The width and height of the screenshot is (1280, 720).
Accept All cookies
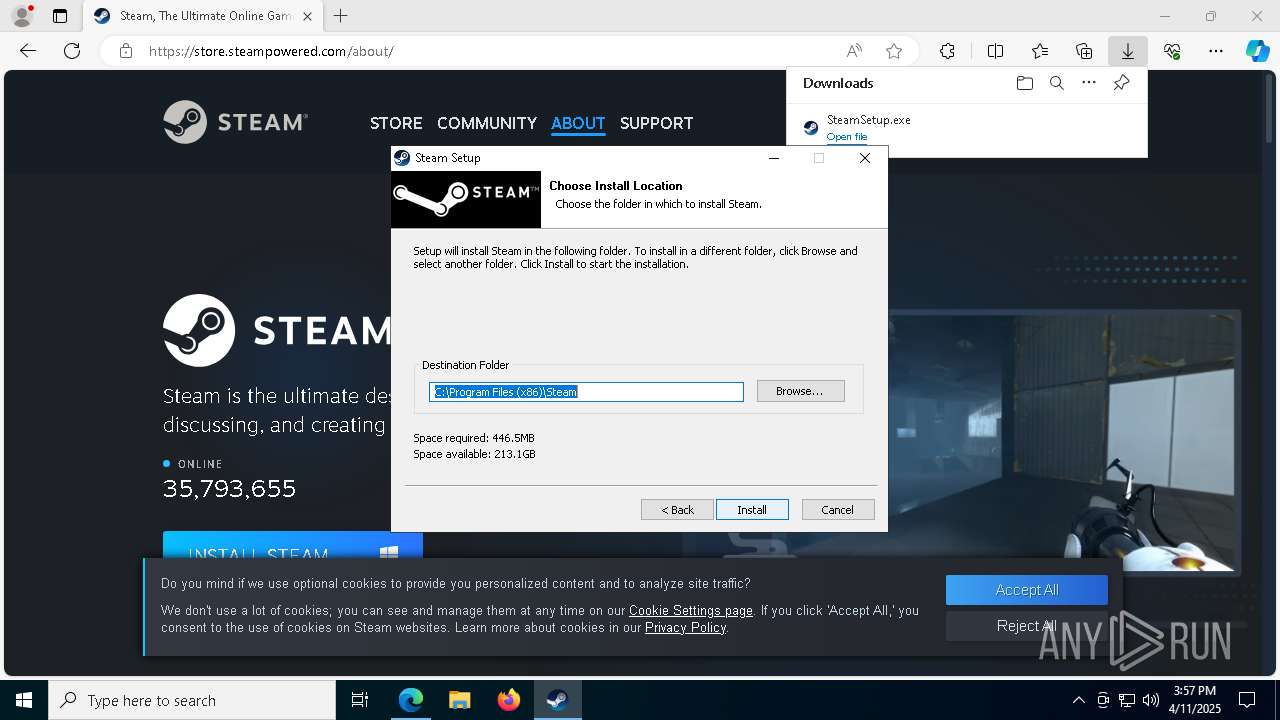pos(1027,590)
